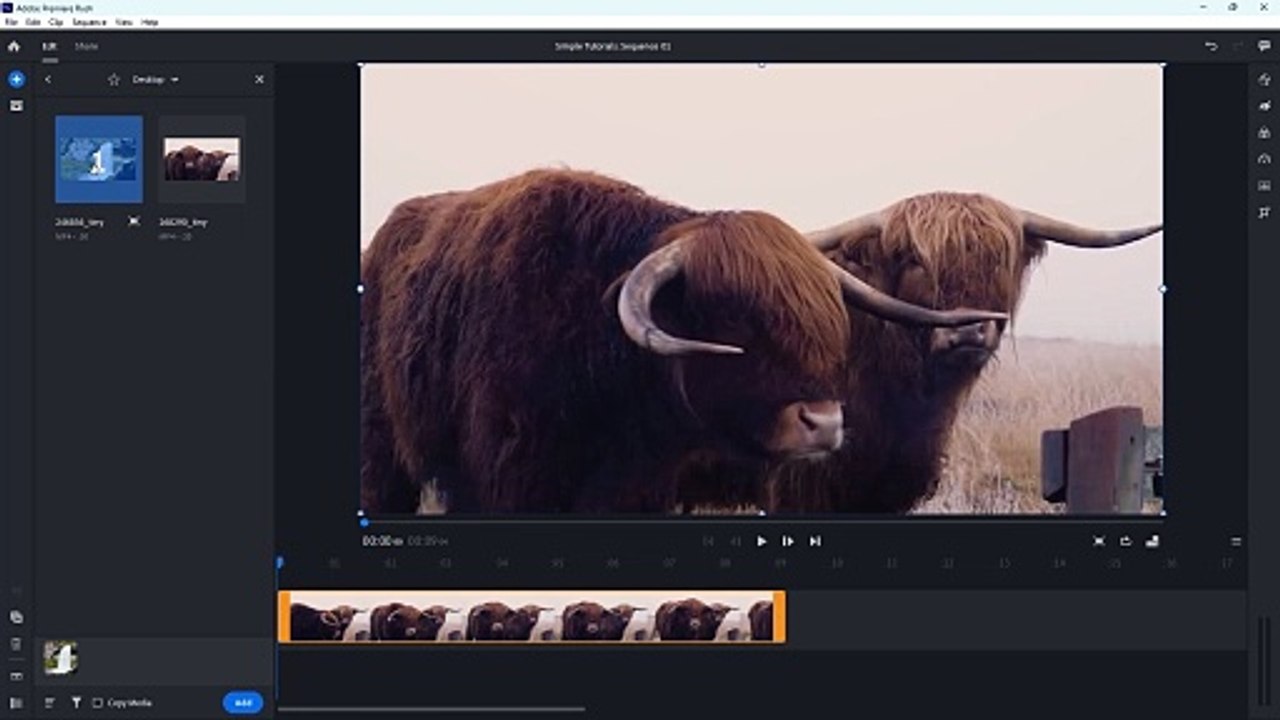This screenshot has height=720, width=1280.
Task: Open the project assets panel icon
Action: [16, 105]
